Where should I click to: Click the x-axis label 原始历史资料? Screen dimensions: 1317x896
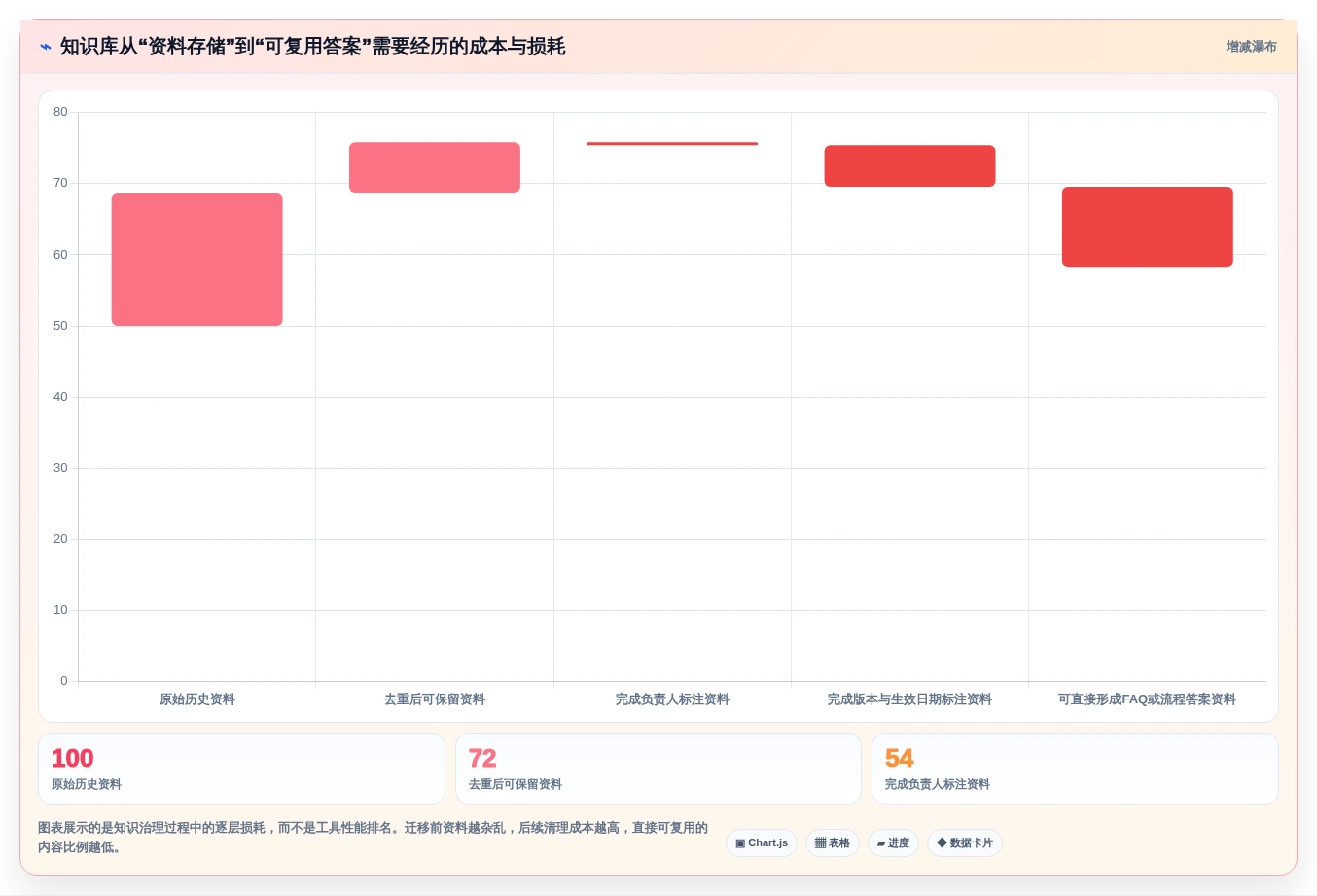pos(197,699)
